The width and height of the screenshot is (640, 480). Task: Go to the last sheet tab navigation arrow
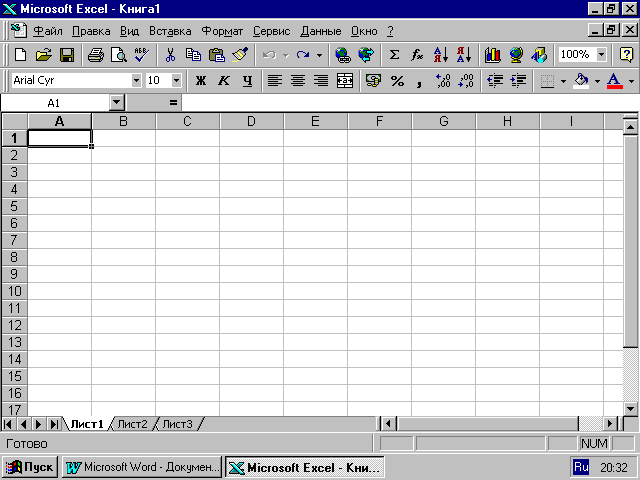coord(54,424)
